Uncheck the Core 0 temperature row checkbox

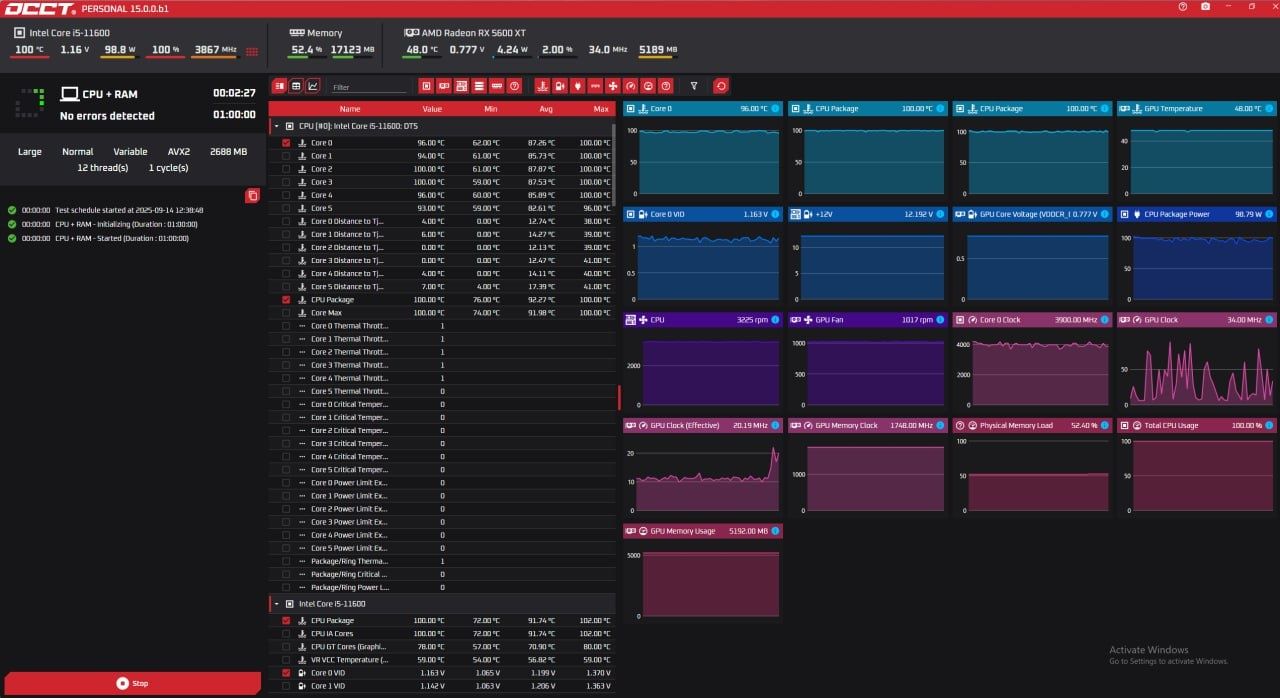point(286,143)
